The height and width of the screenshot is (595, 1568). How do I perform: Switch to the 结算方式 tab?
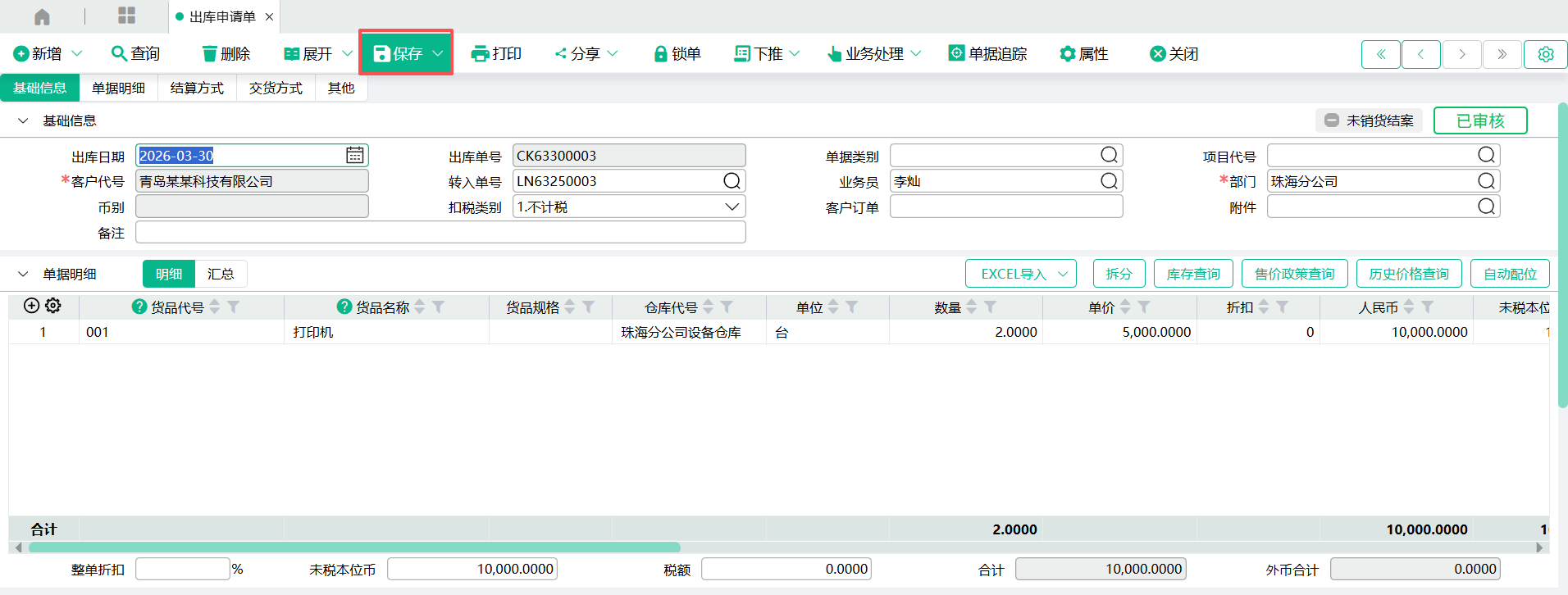pyautogui.click(x=197, y=88)
